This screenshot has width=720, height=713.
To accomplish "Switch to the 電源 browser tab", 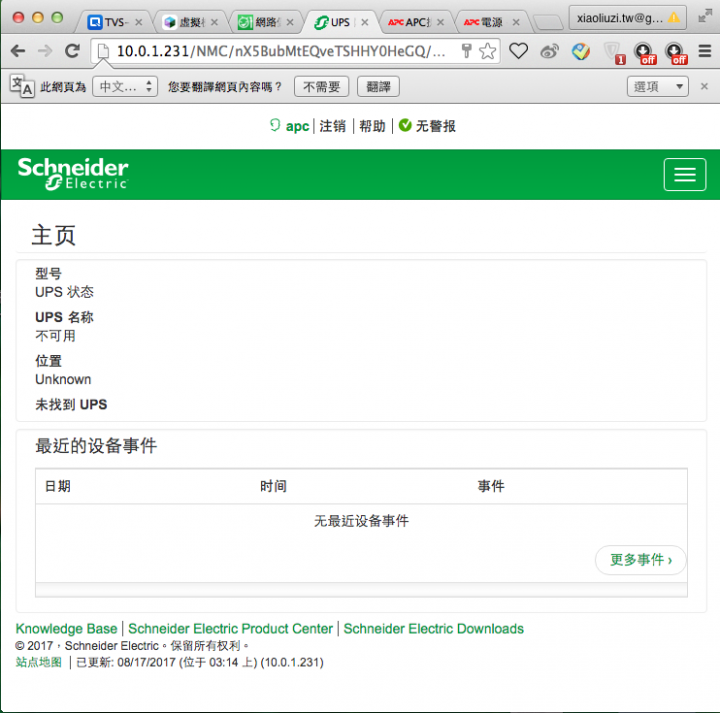I will click(x=491, y=22).
